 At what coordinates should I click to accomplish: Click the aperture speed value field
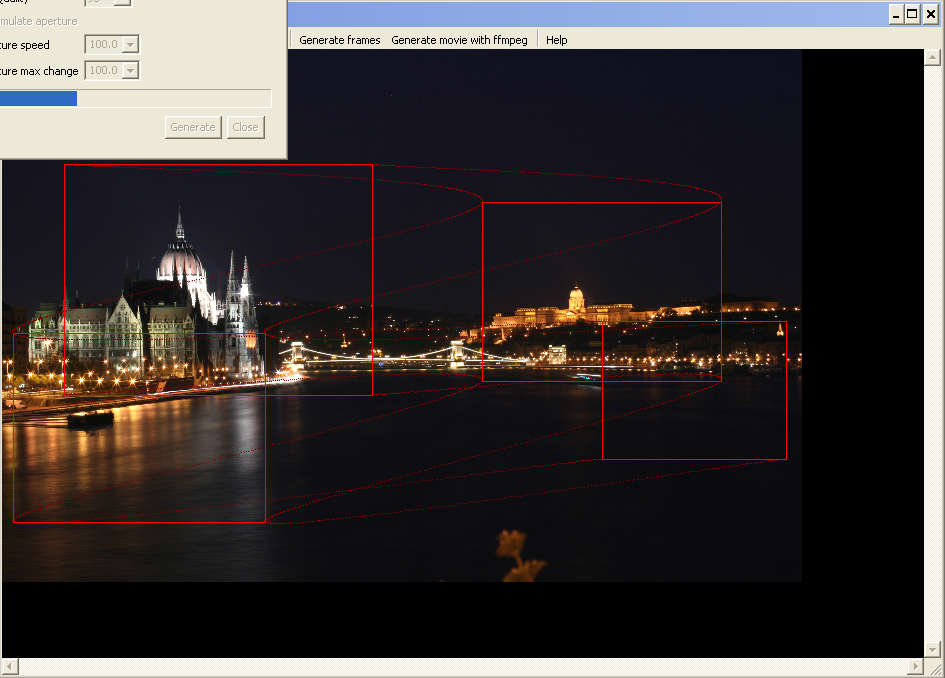coord(104,44)
